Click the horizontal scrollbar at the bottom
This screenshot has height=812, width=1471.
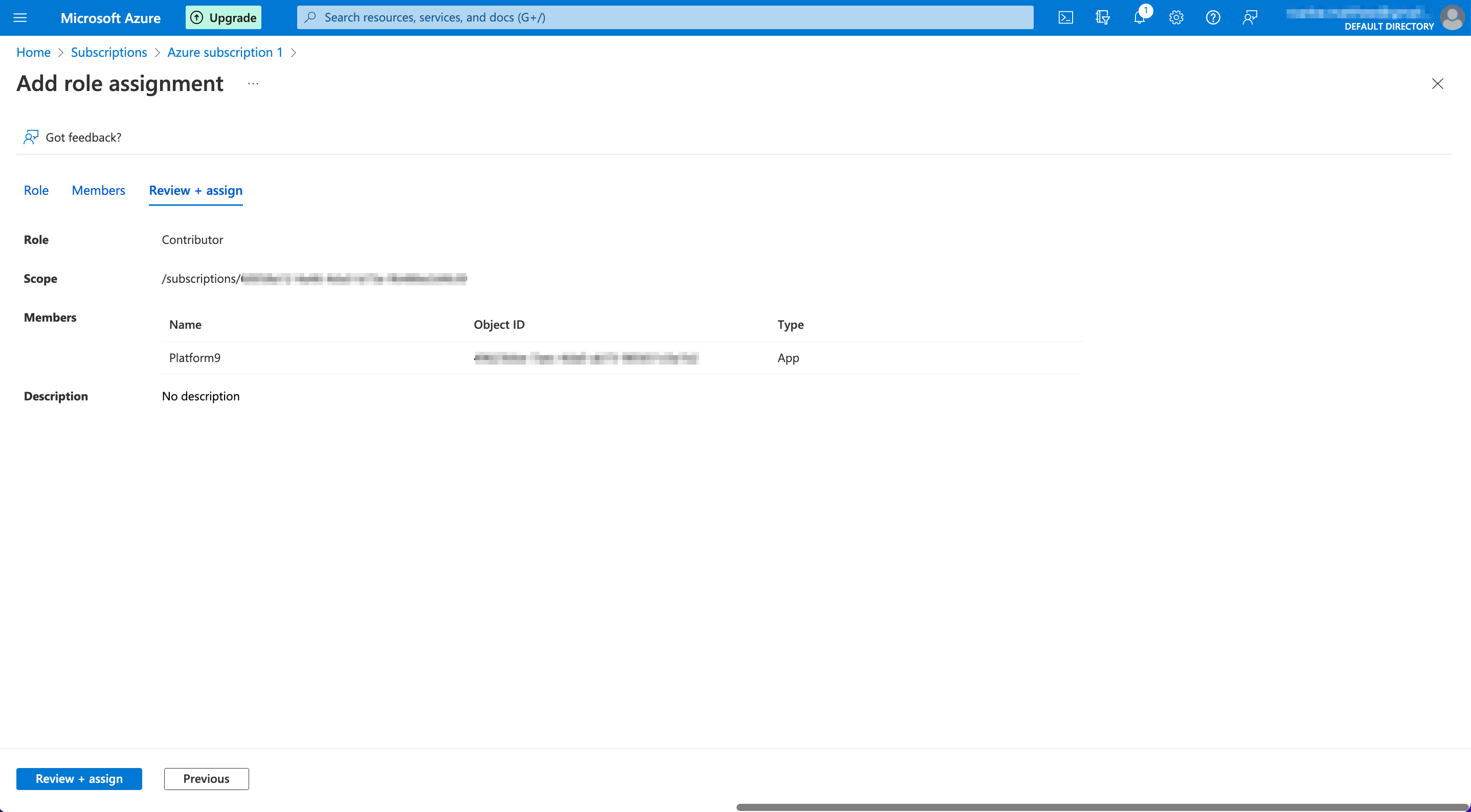(1102, 807)
